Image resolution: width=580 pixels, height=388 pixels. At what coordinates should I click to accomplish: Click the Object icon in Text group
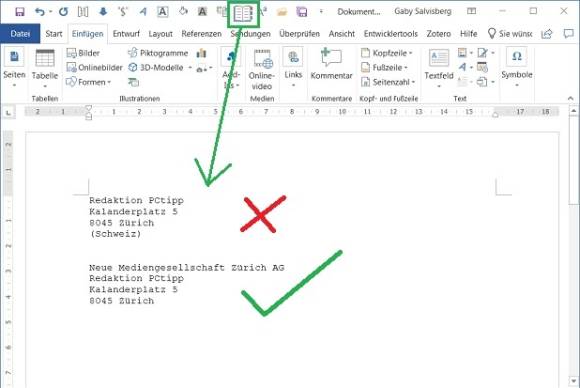point(485,82)
